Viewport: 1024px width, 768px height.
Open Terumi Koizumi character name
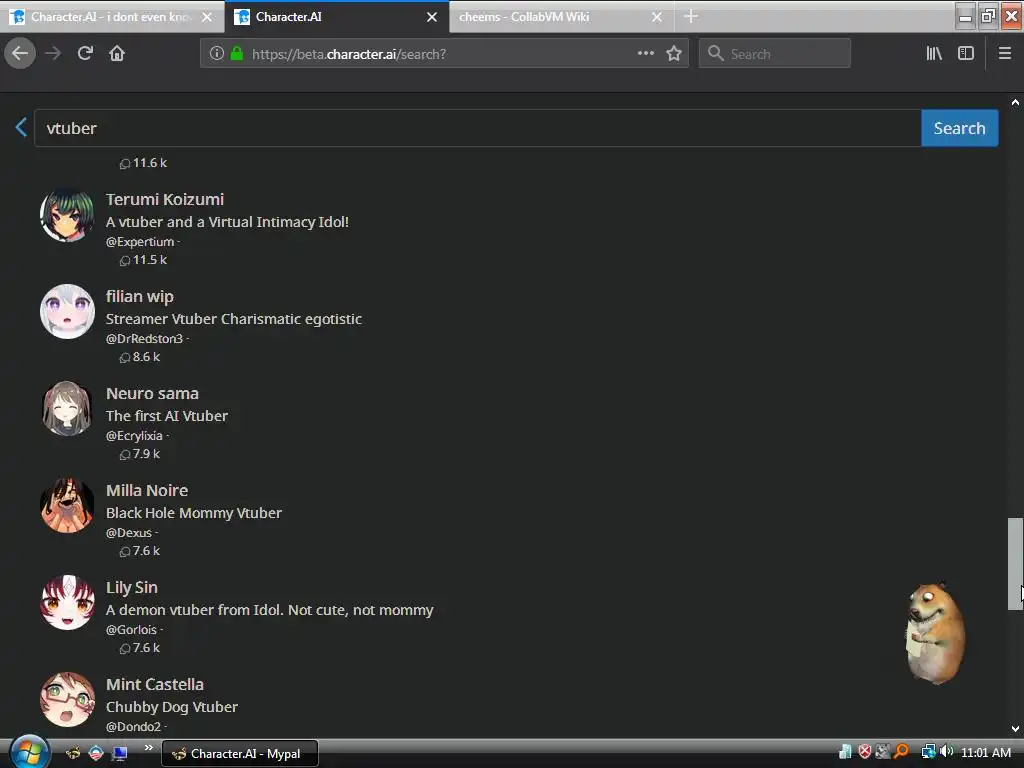tap(165, 199)
